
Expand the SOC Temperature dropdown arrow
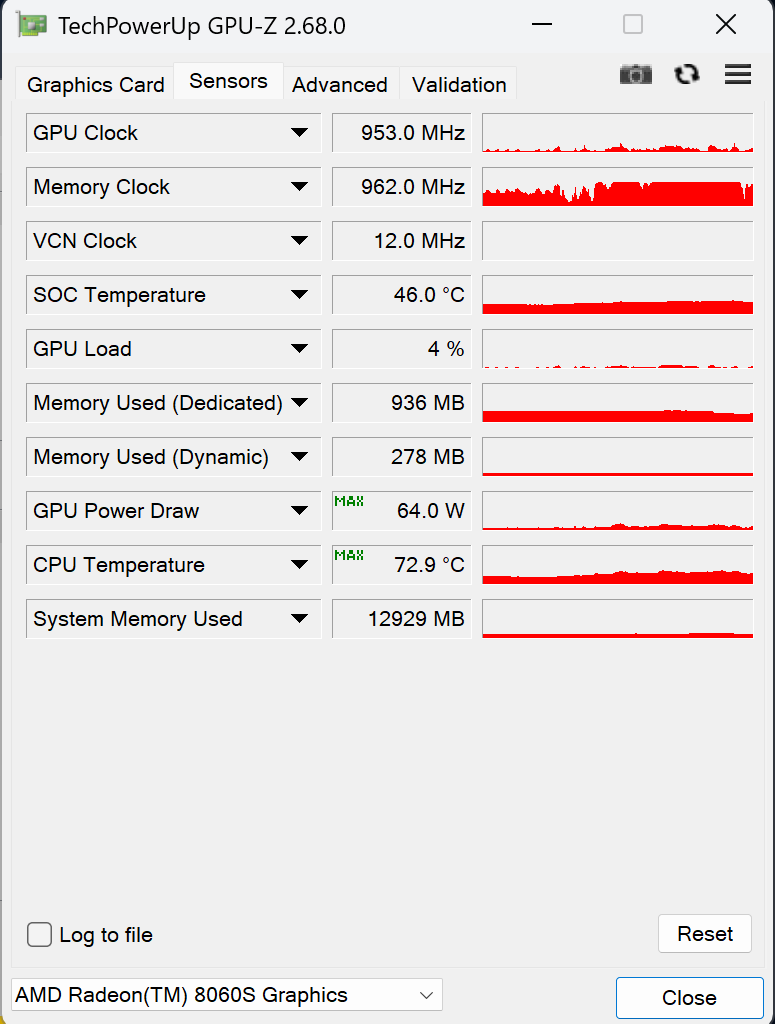click(x=299, y=295)
